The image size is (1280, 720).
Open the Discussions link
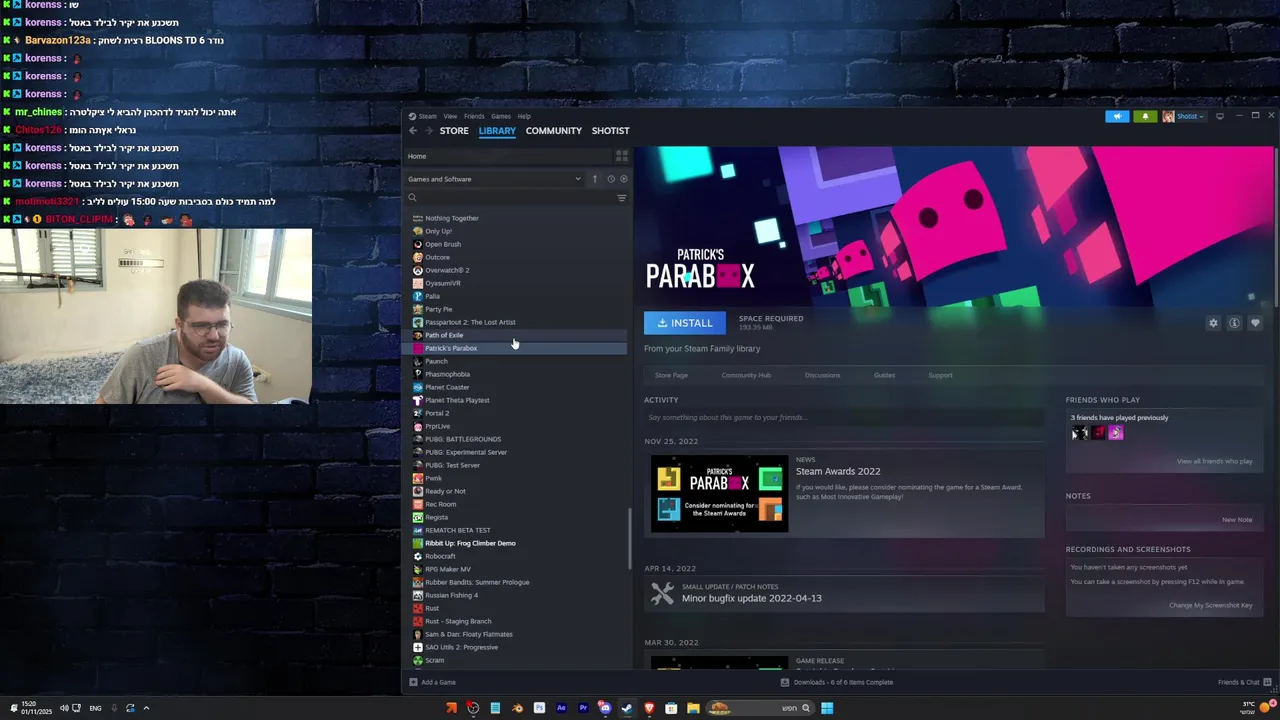pyautogui.click(x=822, y=375)
